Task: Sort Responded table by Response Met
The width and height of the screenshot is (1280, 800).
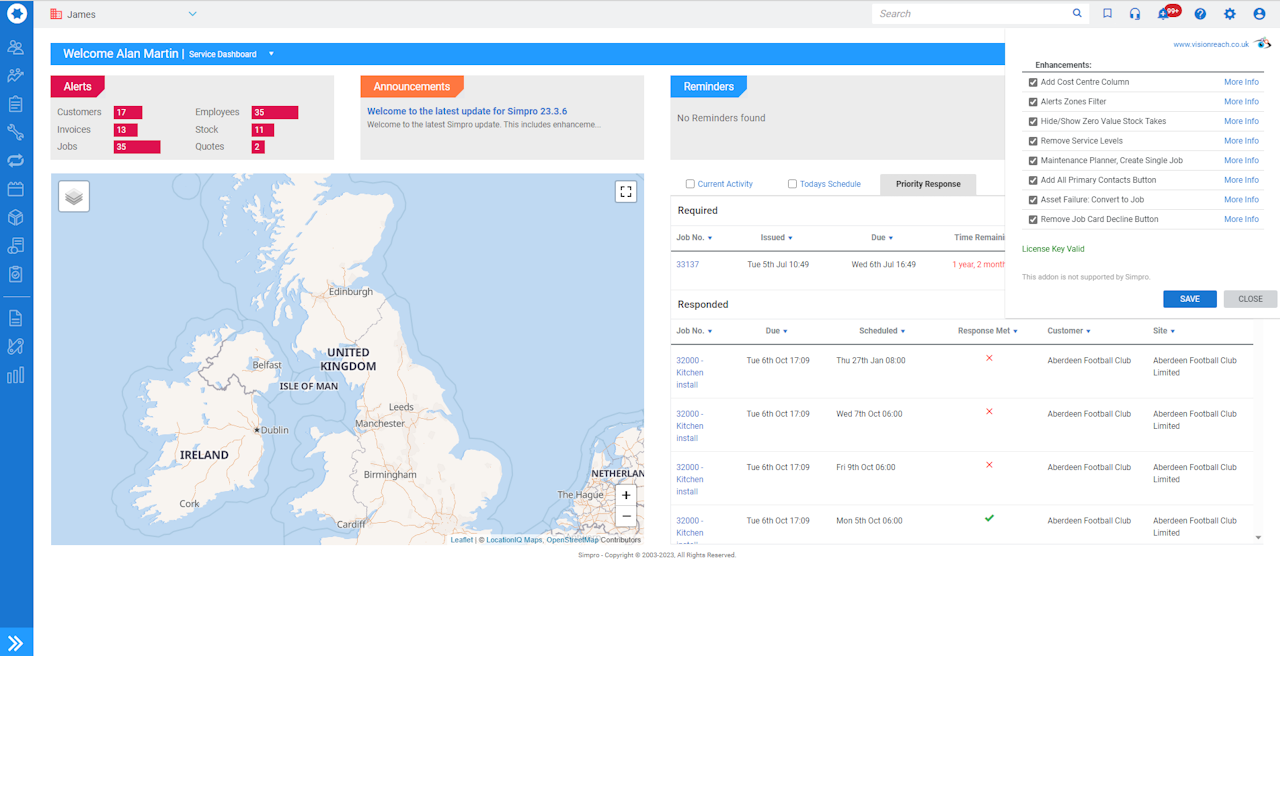Action: 987,331
